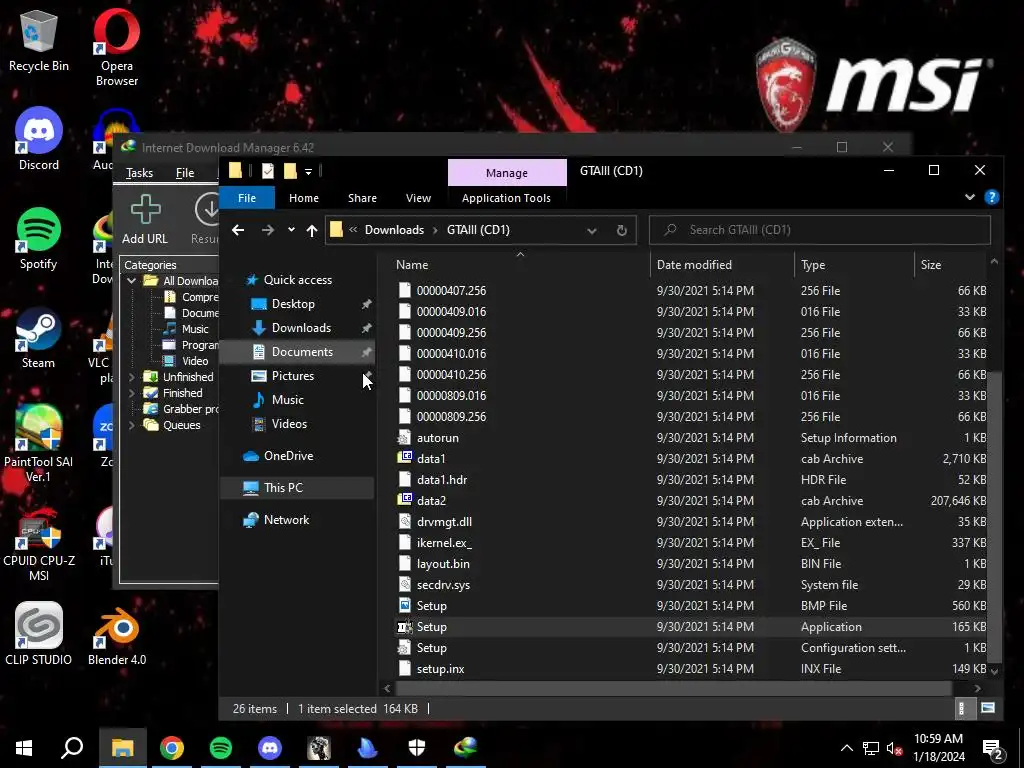The width and height of the screenshot is (1024, 768).
Task: Open the Discord desktop shortcut
Action: point(39,138)
